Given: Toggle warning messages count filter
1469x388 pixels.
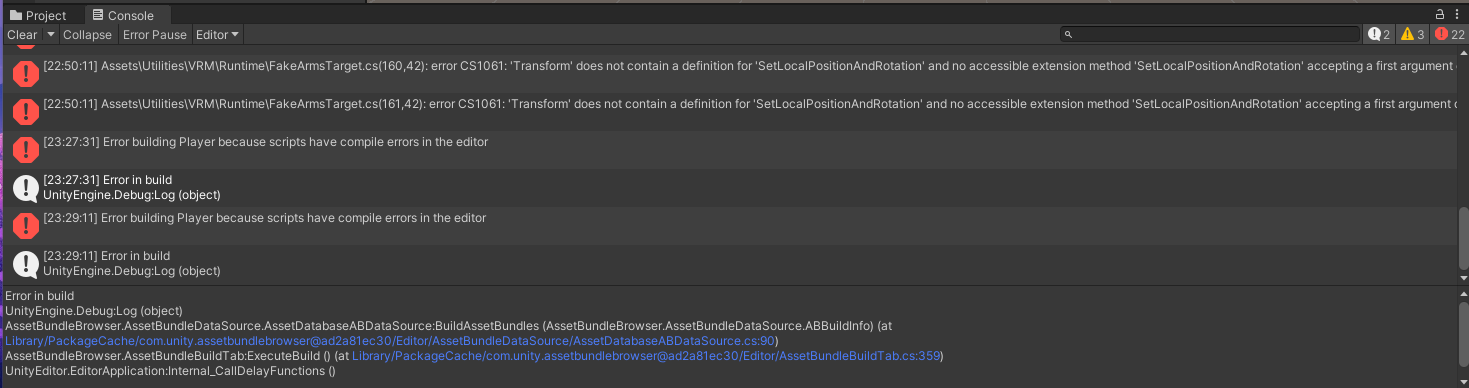Looking at the screenshot, I should point(1412,34).
